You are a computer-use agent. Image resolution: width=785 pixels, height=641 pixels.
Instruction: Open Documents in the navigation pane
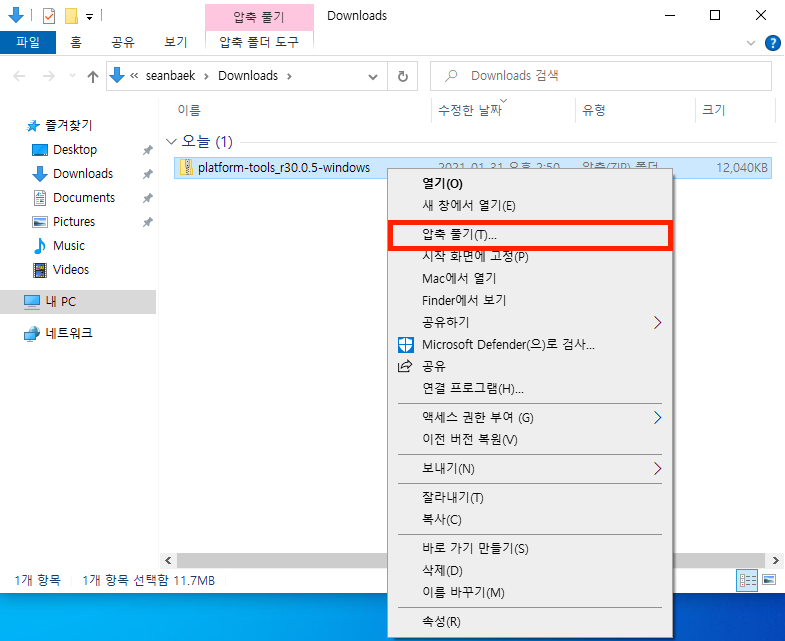click(x=84, y=198)
